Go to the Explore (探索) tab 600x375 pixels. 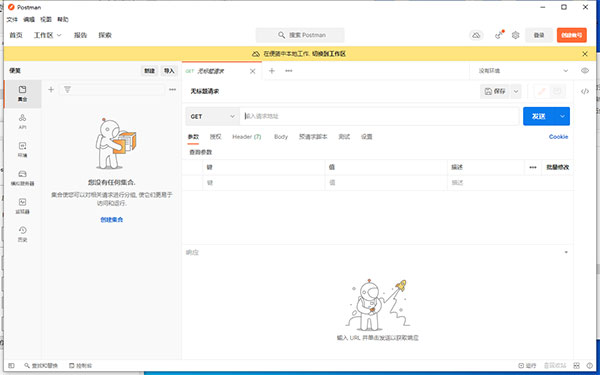tap(105, 35)
